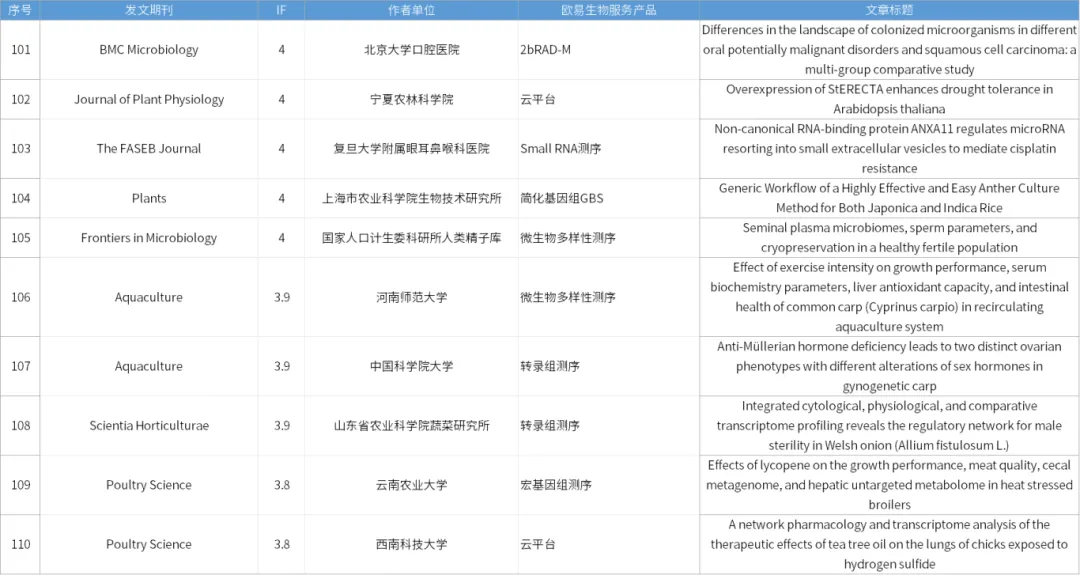Select the Seminal plasma microbiomes title cell

pyautogui.click(x=889, y=238)
